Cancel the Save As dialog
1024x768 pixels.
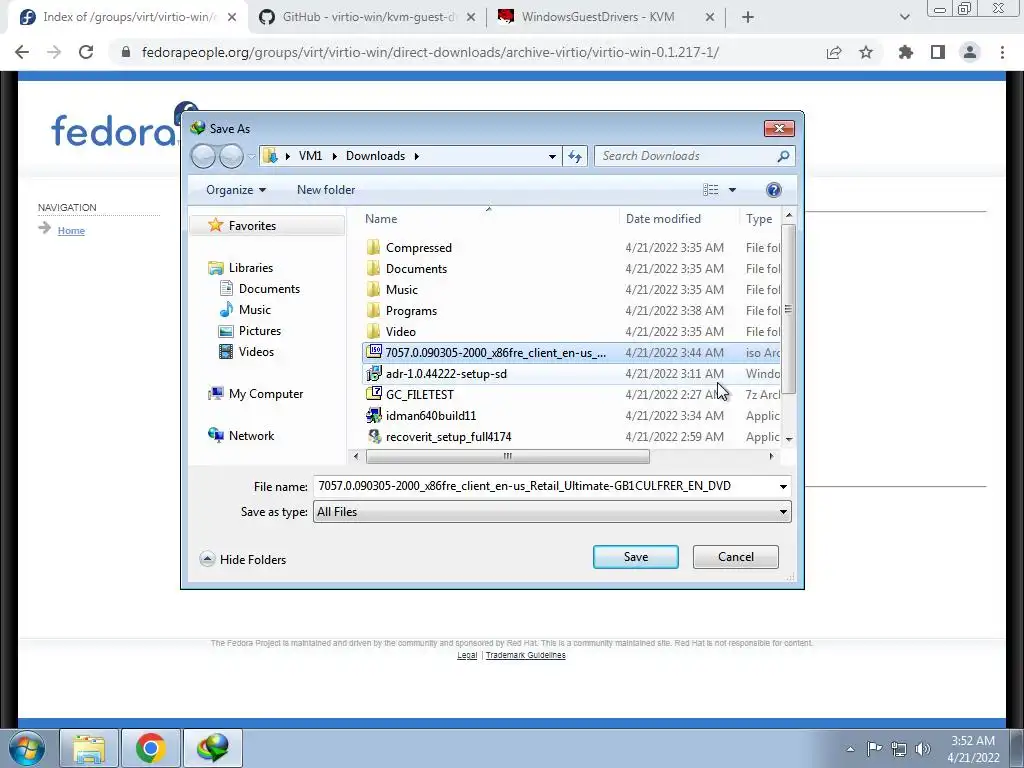735,557
